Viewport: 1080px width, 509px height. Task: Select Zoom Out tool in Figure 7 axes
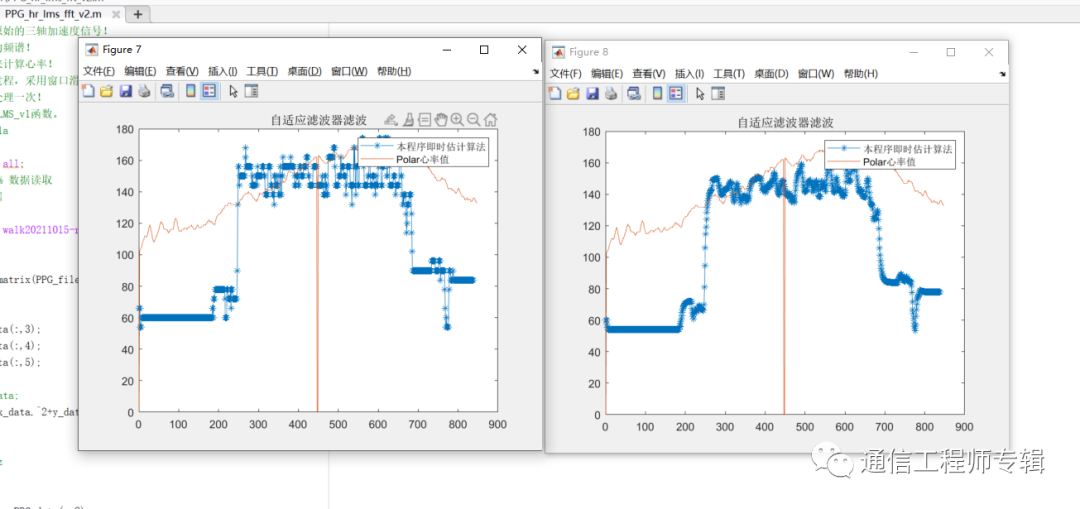pyautogui.click(x=474, y=120)
